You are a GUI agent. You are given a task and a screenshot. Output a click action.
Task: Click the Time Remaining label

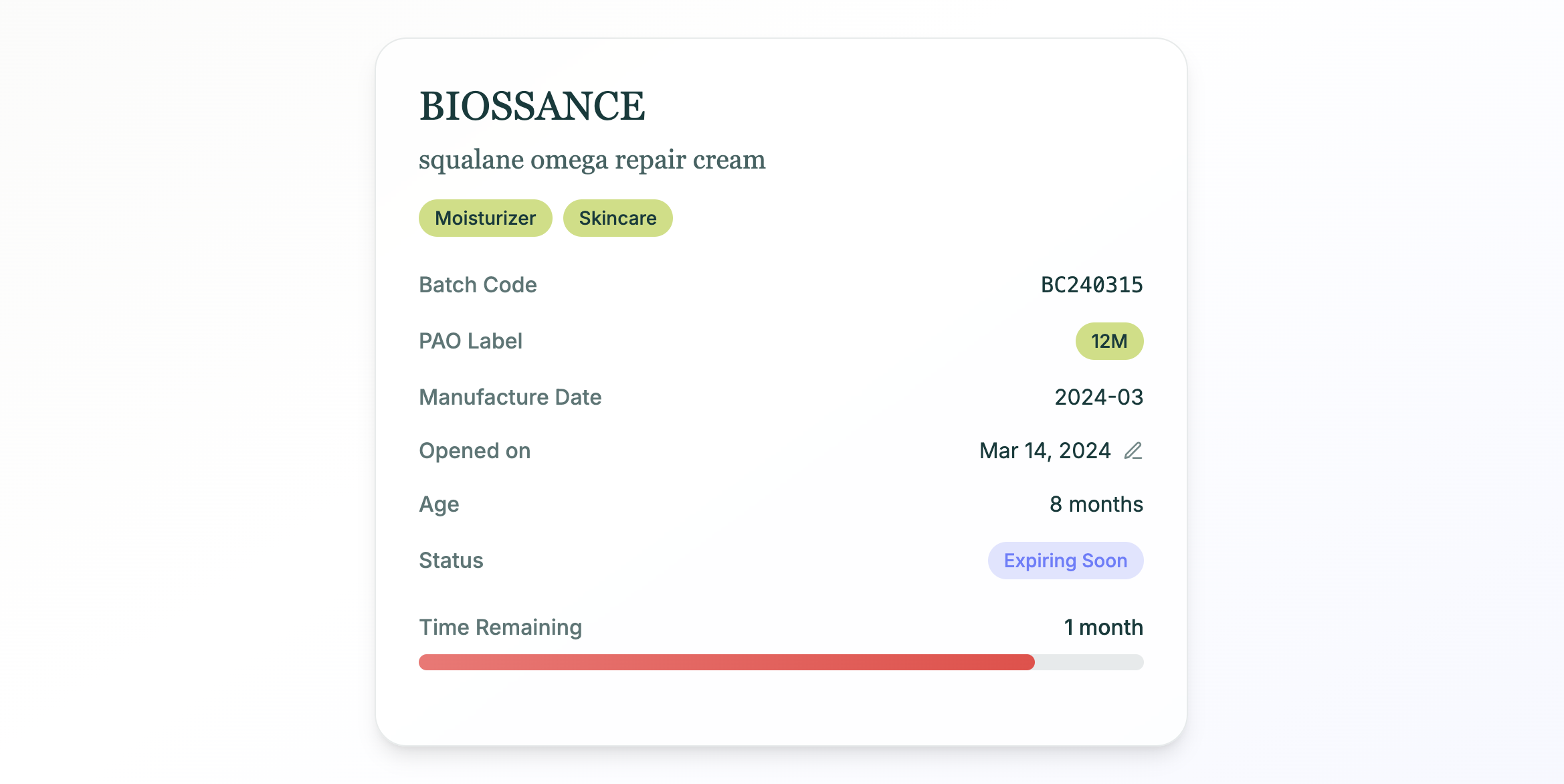(x=500, y=627)
